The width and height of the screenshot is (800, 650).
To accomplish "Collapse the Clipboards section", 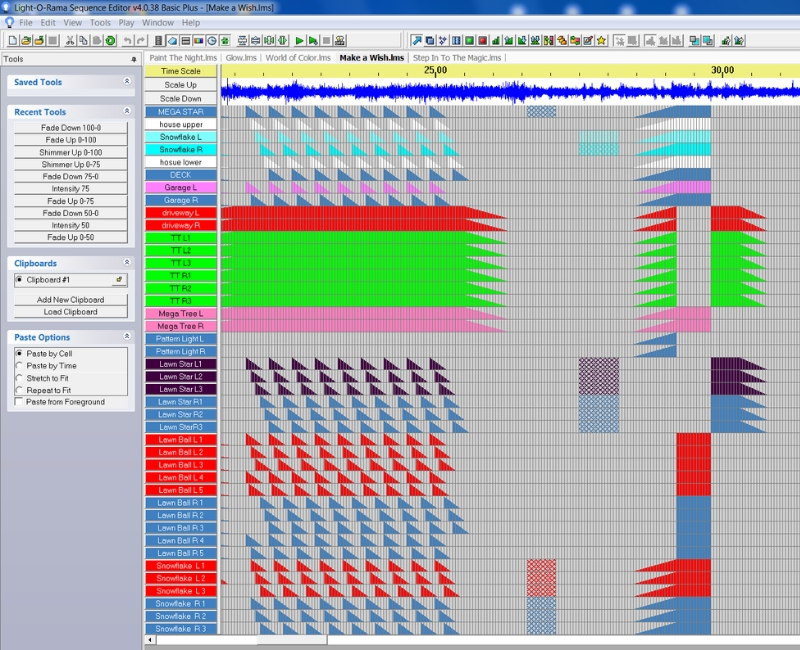I will (x=127, y=262).
